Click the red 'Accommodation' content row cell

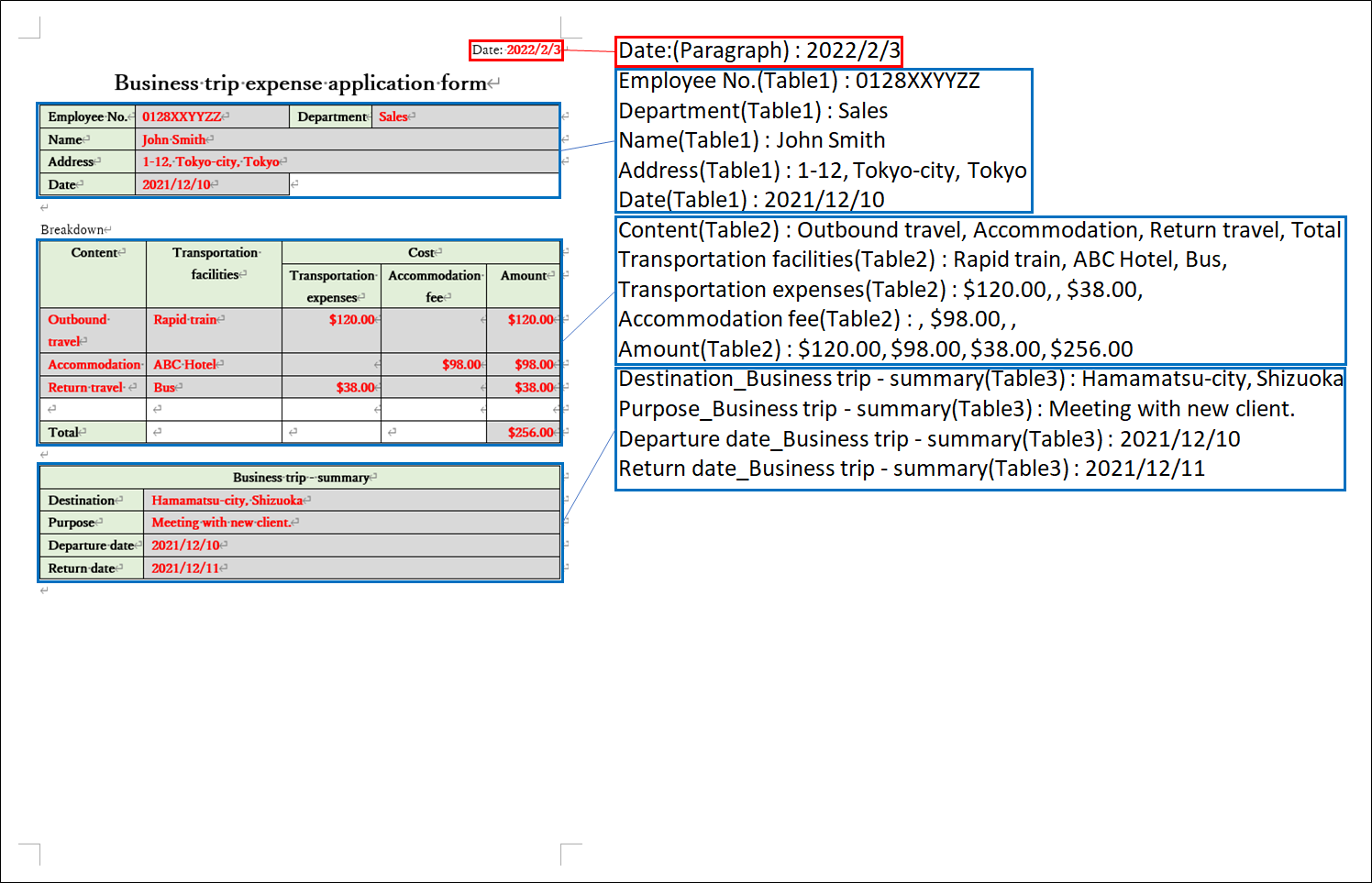tap(94, 364)
